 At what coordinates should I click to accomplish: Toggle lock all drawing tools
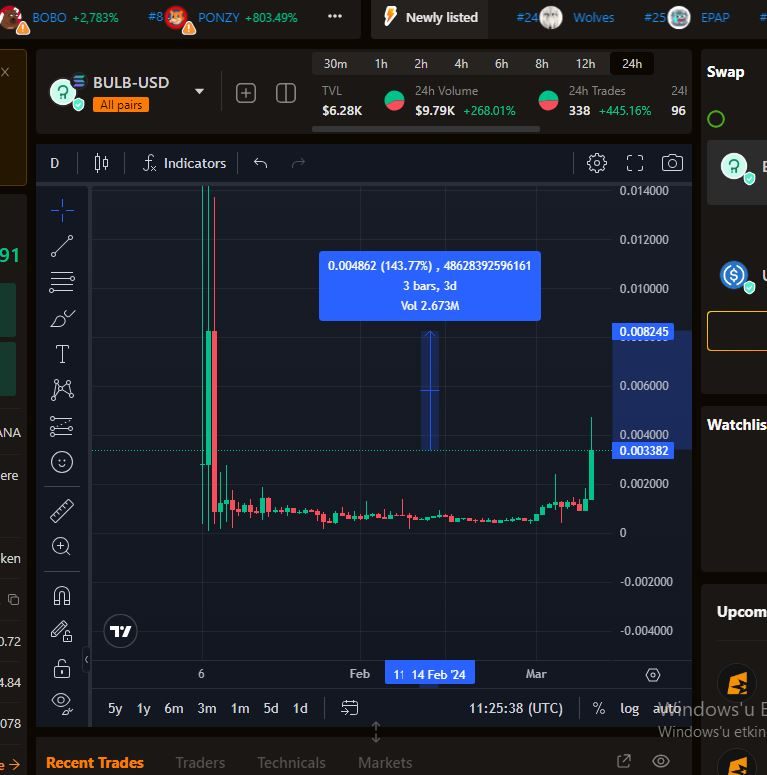62,668
